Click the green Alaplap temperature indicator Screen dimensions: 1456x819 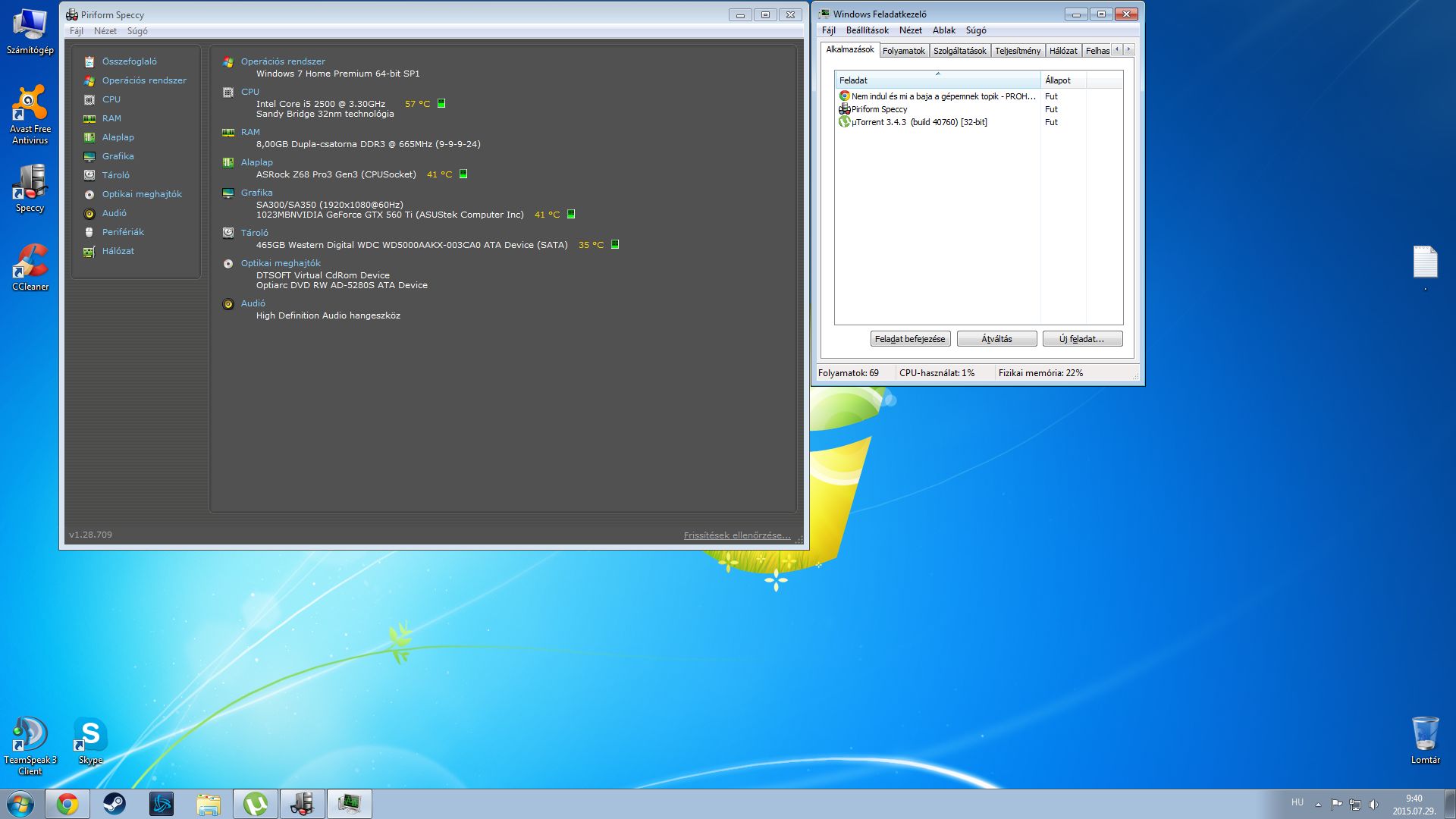[x=463, y=174]
